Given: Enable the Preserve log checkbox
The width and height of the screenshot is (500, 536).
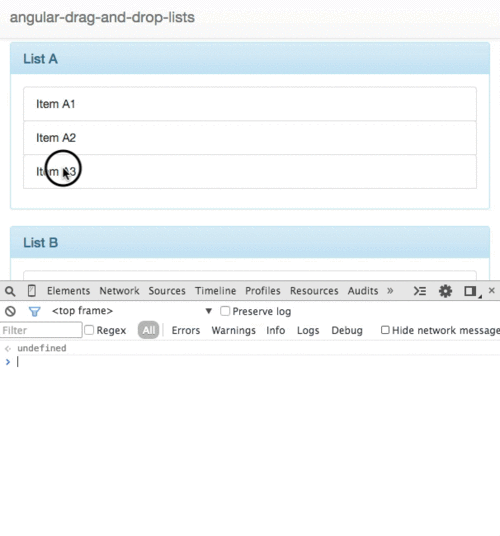Looking at the screenshot, I should (x=225, y=311).
